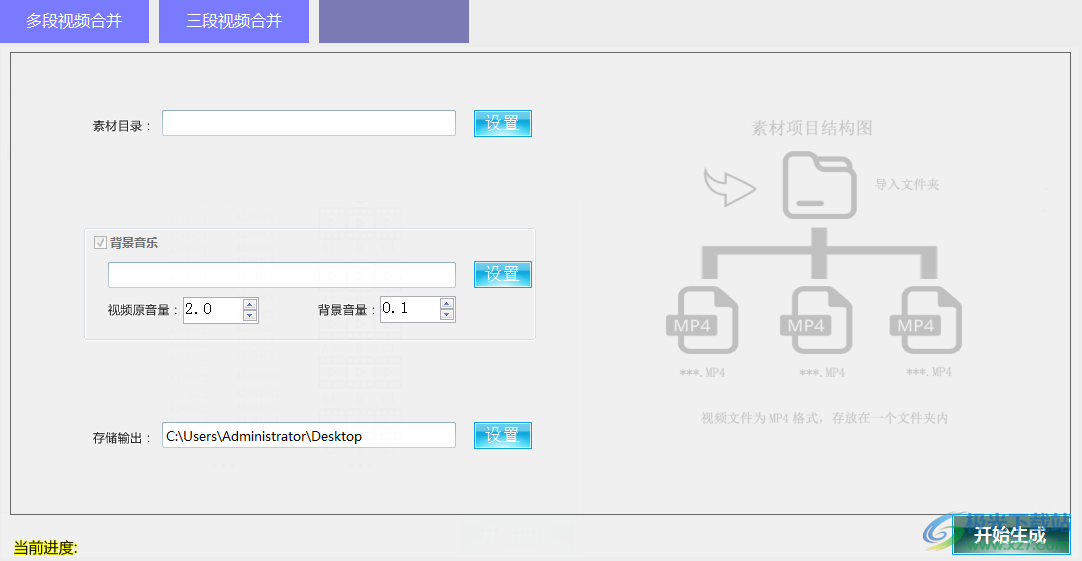Increase 背景音量 with the up arrow
The width and height of the screenshot is (1082, 561).
pyautogui.click(x=447, y=304)
